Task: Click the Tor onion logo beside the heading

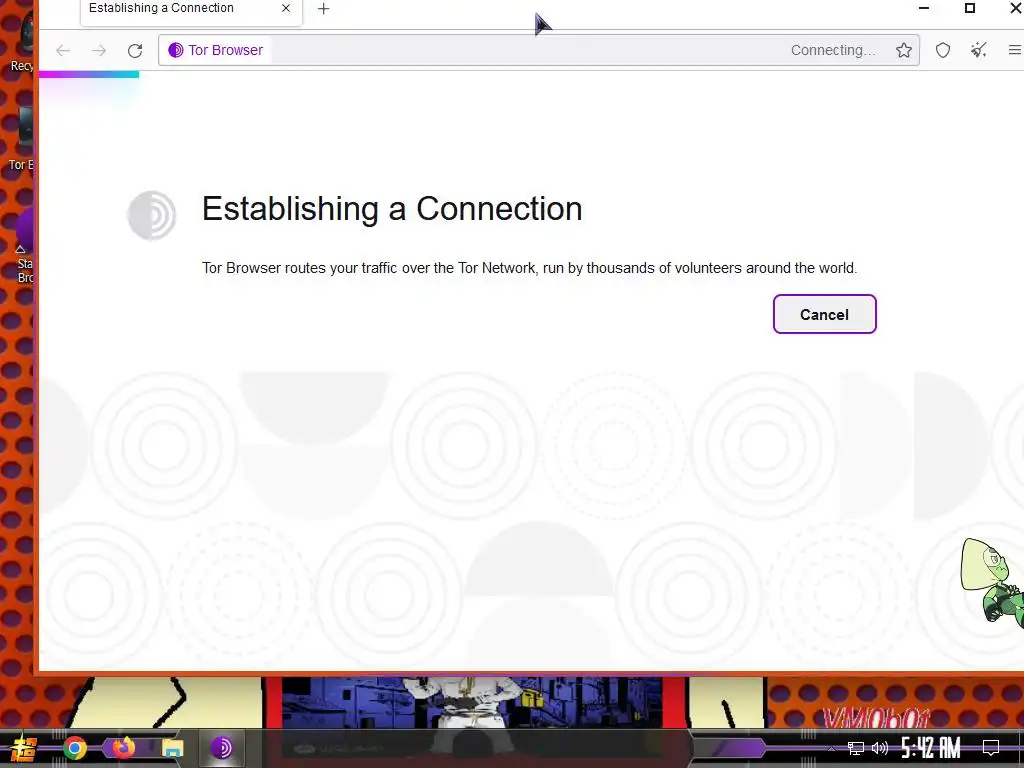Action: click(152, 215)
